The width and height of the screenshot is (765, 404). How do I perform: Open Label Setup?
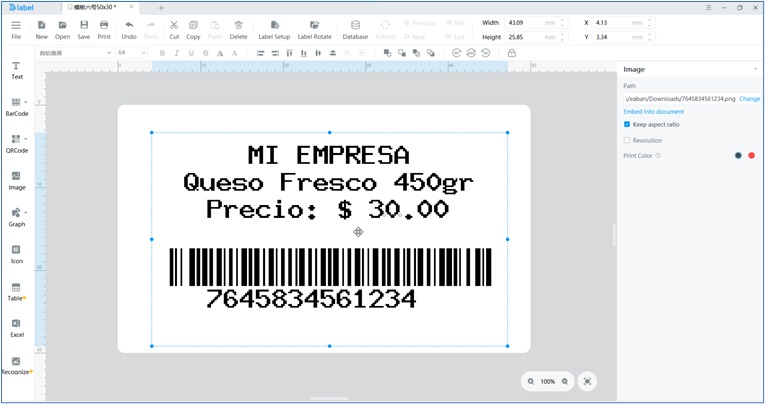pyautogui.click(x=274, y=30)
